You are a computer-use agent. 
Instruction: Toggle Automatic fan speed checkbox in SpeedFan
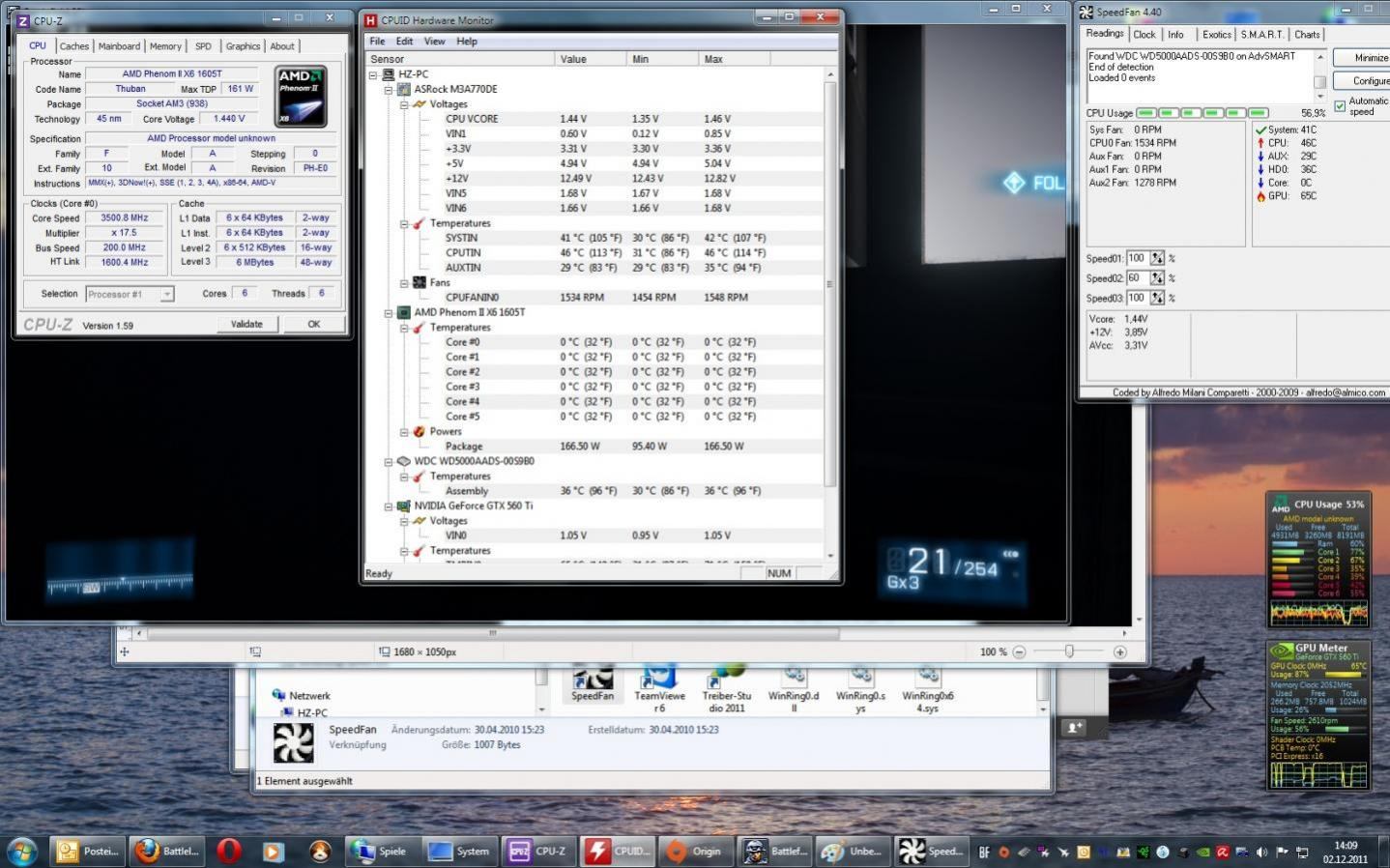tap(1340, 106)
